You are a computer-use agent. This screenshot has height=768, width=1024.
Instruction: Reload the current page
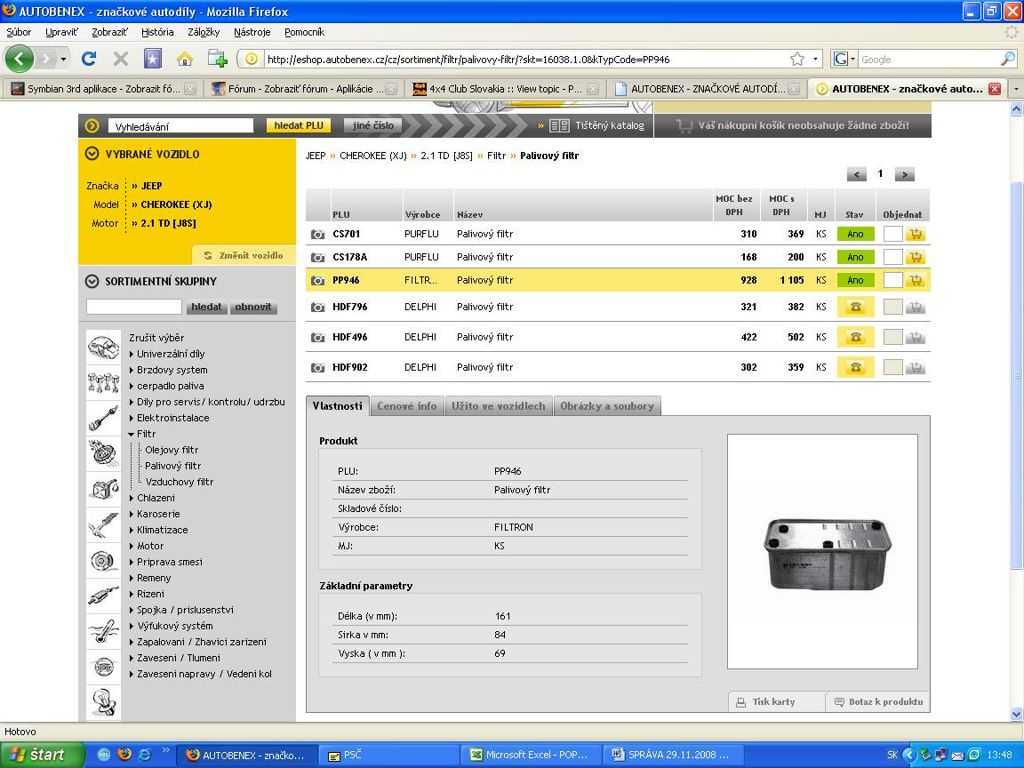pyautogui.click(x=89, y=59)
